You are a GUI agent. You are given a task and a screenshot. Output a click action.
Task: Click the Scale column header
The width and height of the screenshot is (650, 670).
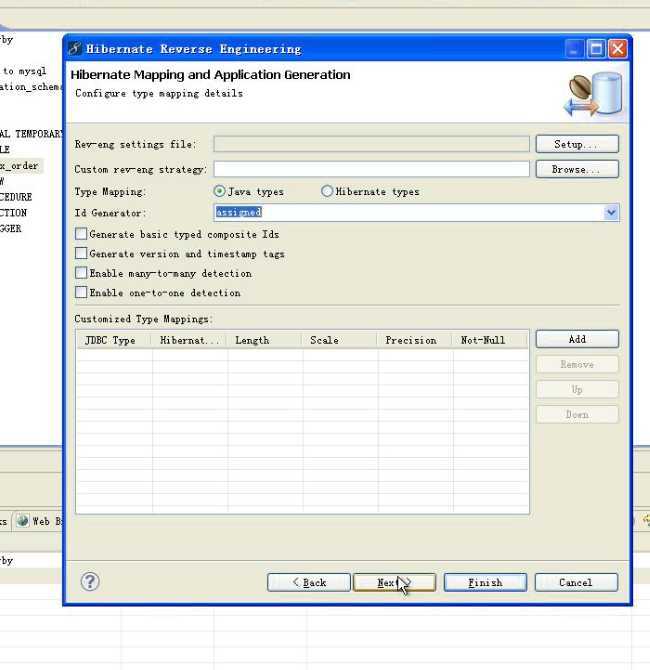pyautogui.click(x=340, y=341)
